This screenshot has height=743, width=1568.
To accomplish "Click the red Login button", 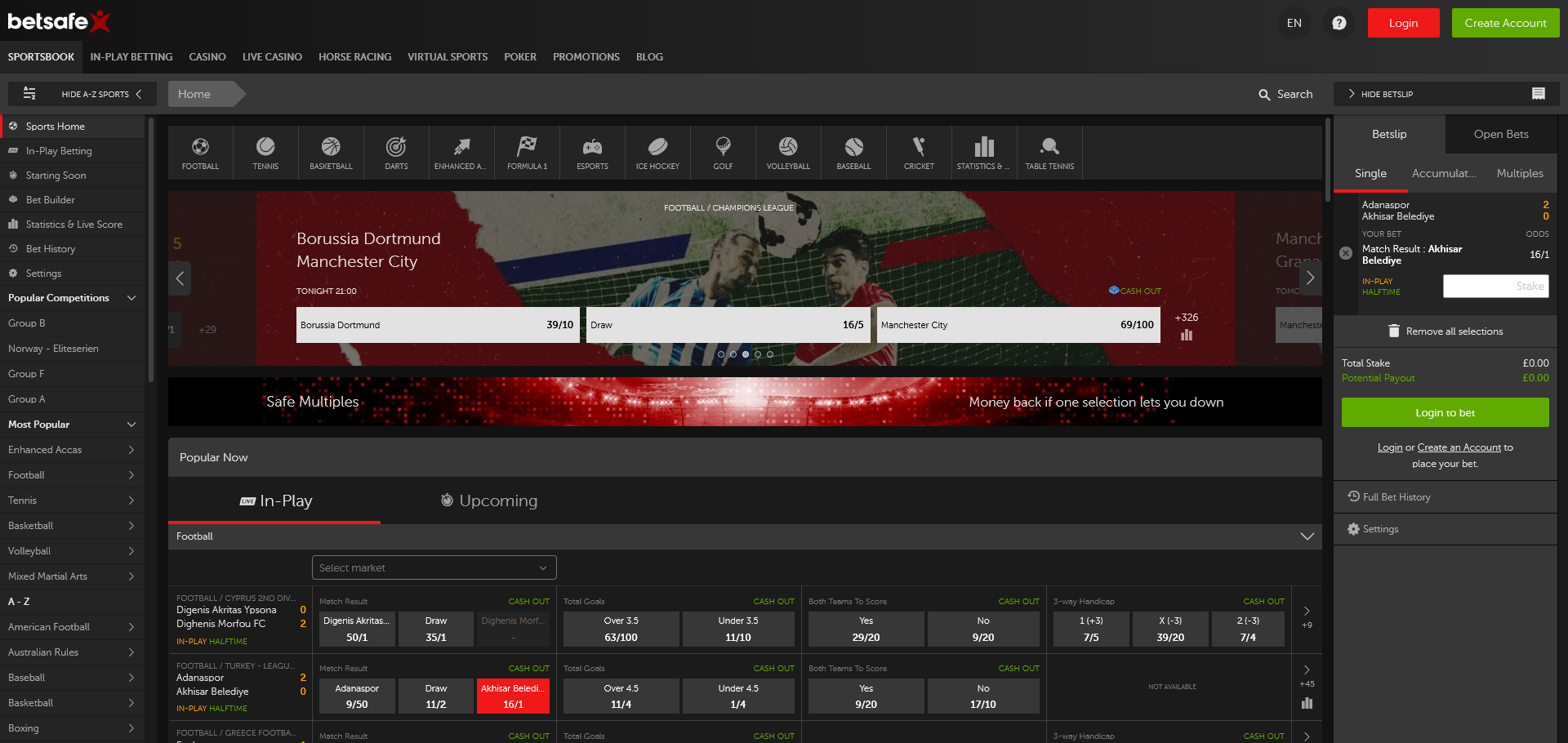I will pyautogui.click(x=1403, y=23).
